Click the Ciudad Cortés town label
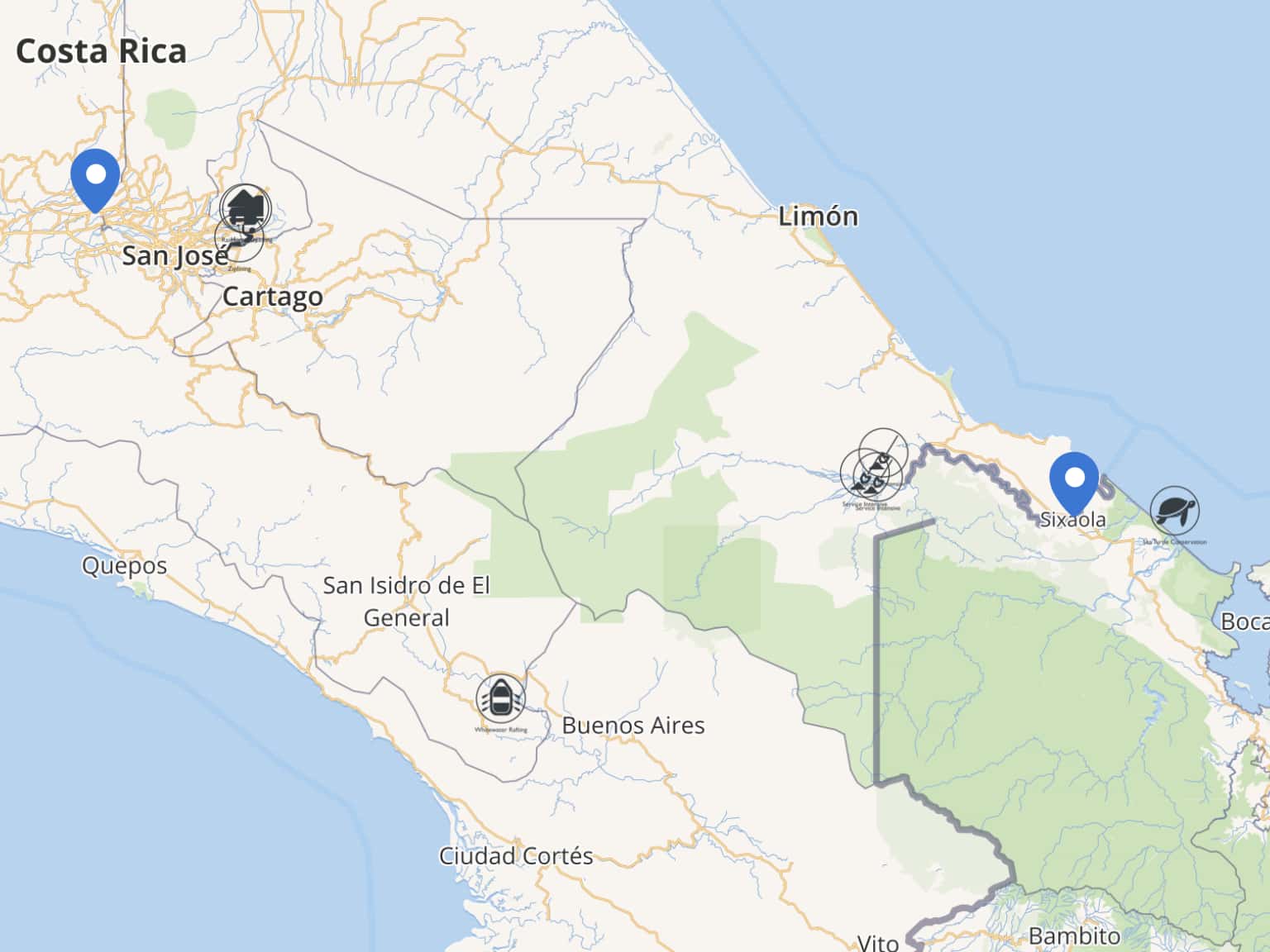The image size is (1270, 952). [516, 856]
